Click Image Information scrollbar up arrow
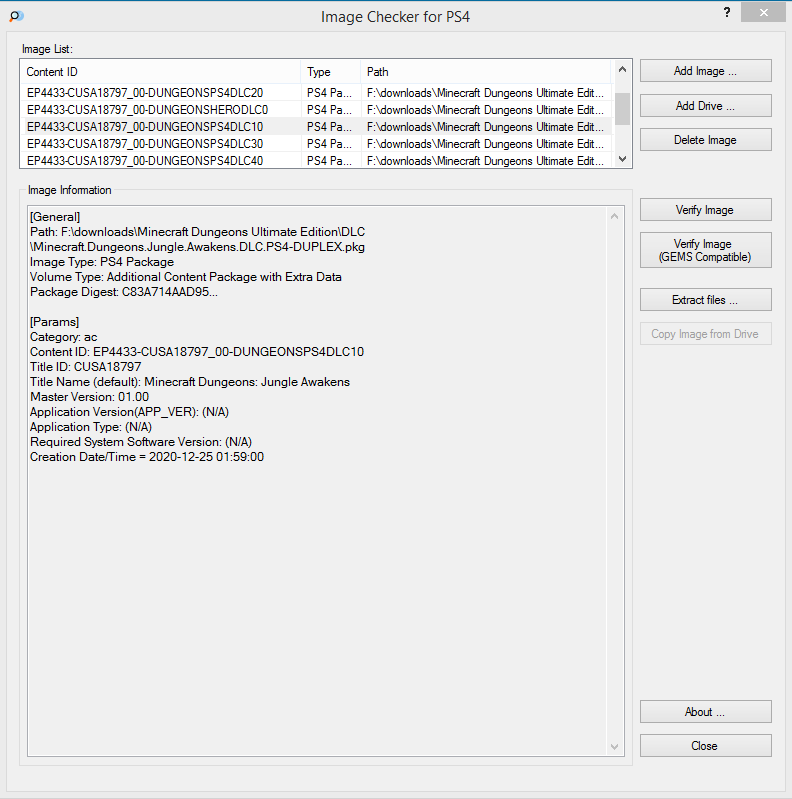Image resolution: width=792 pixels, height=799 pixels. pyautogui.click(x=615, y=217)
